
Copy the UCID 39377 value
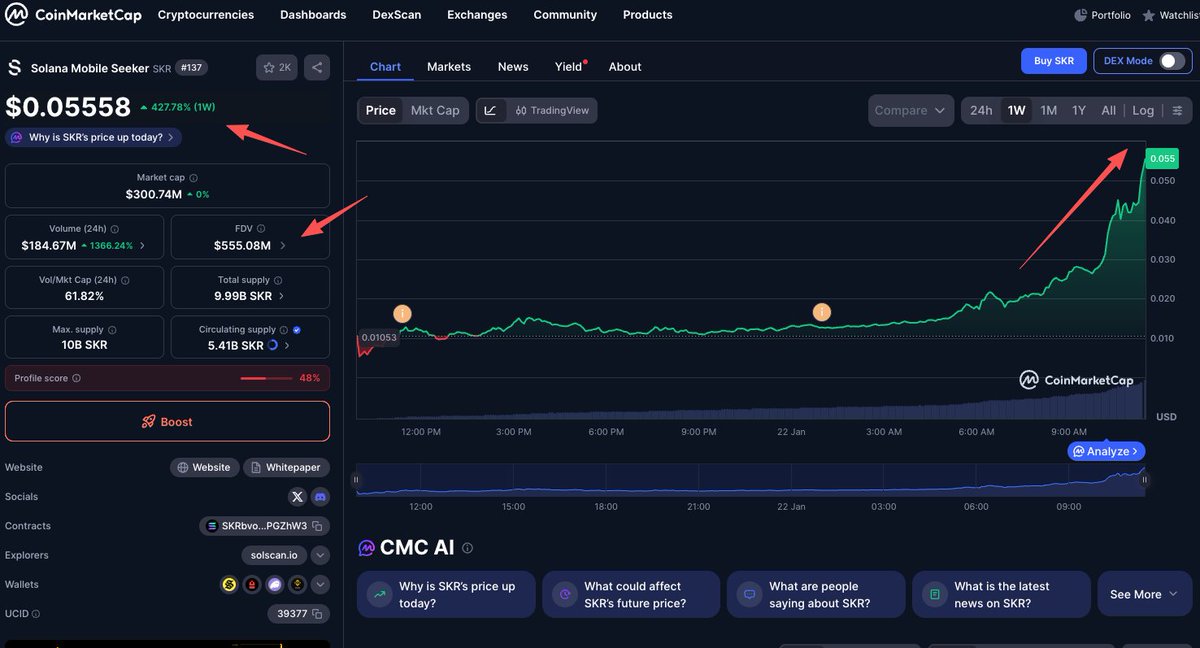pyautogui.click(x=317, y=613)
